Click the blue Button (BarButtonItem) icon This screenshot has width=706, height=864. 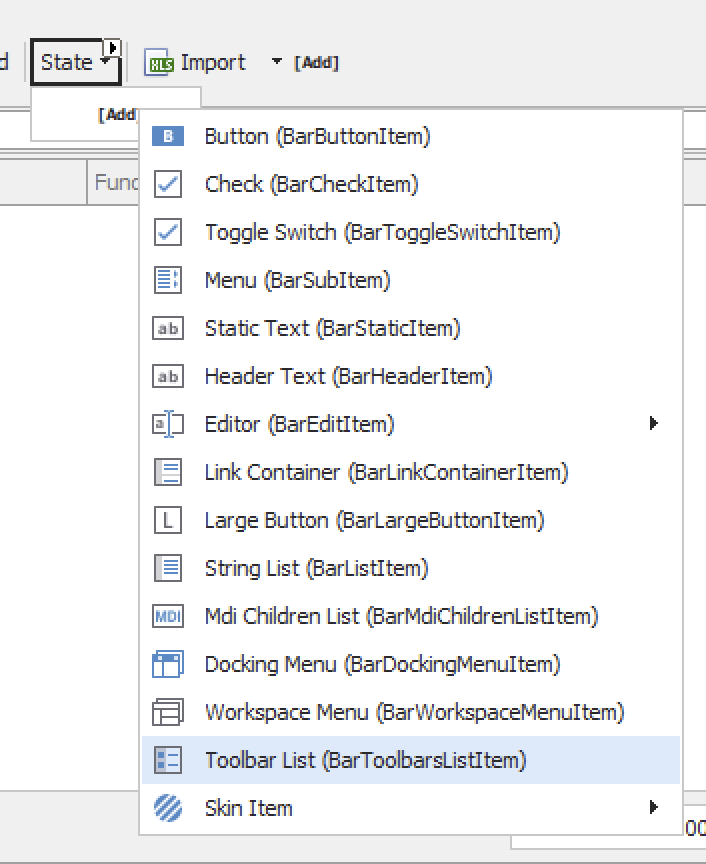(x=168, y=136)
